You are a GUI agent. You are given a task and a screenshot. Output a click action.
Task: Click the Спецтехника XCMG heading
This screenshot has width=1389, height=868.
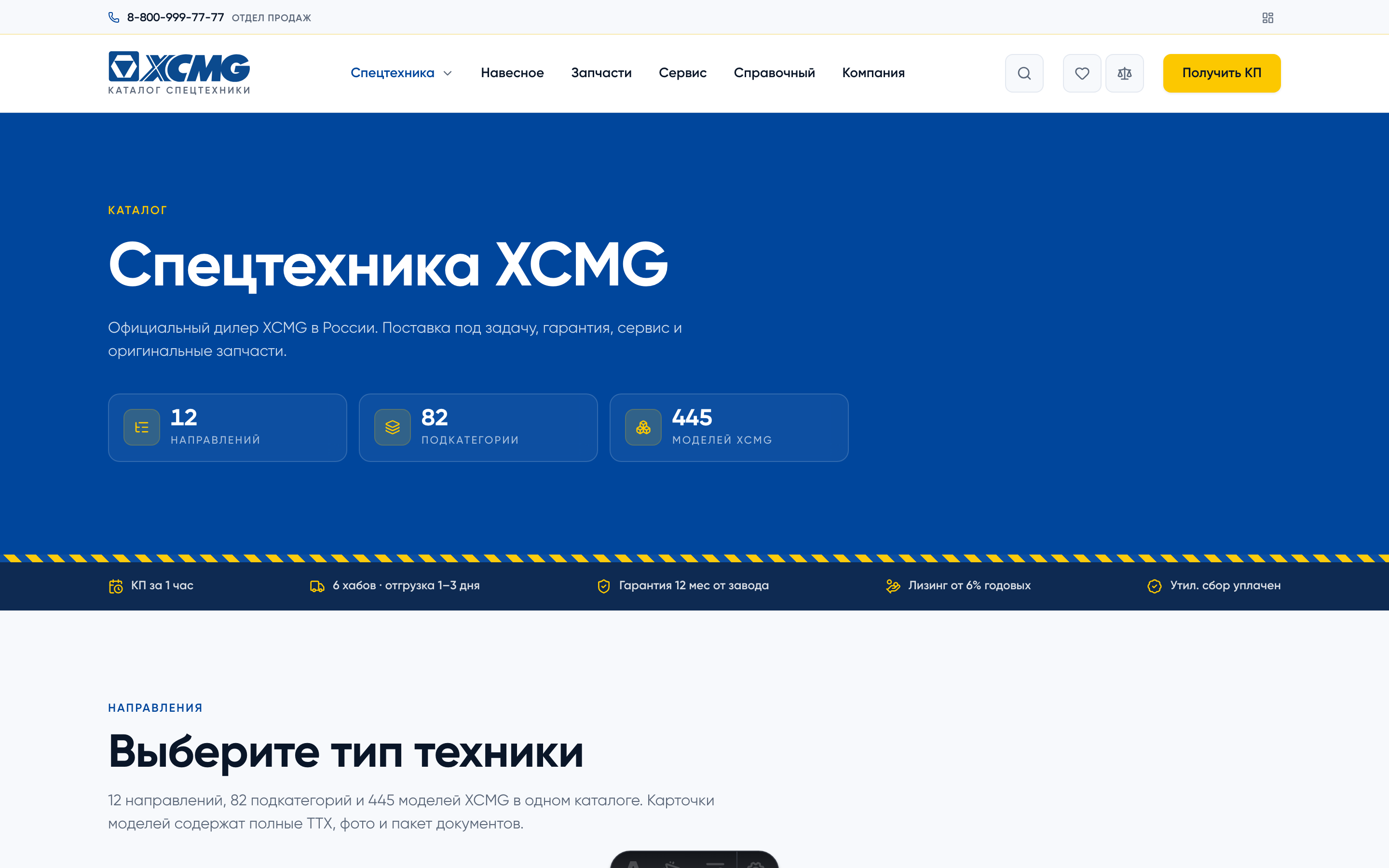click(x=388, y=265)
